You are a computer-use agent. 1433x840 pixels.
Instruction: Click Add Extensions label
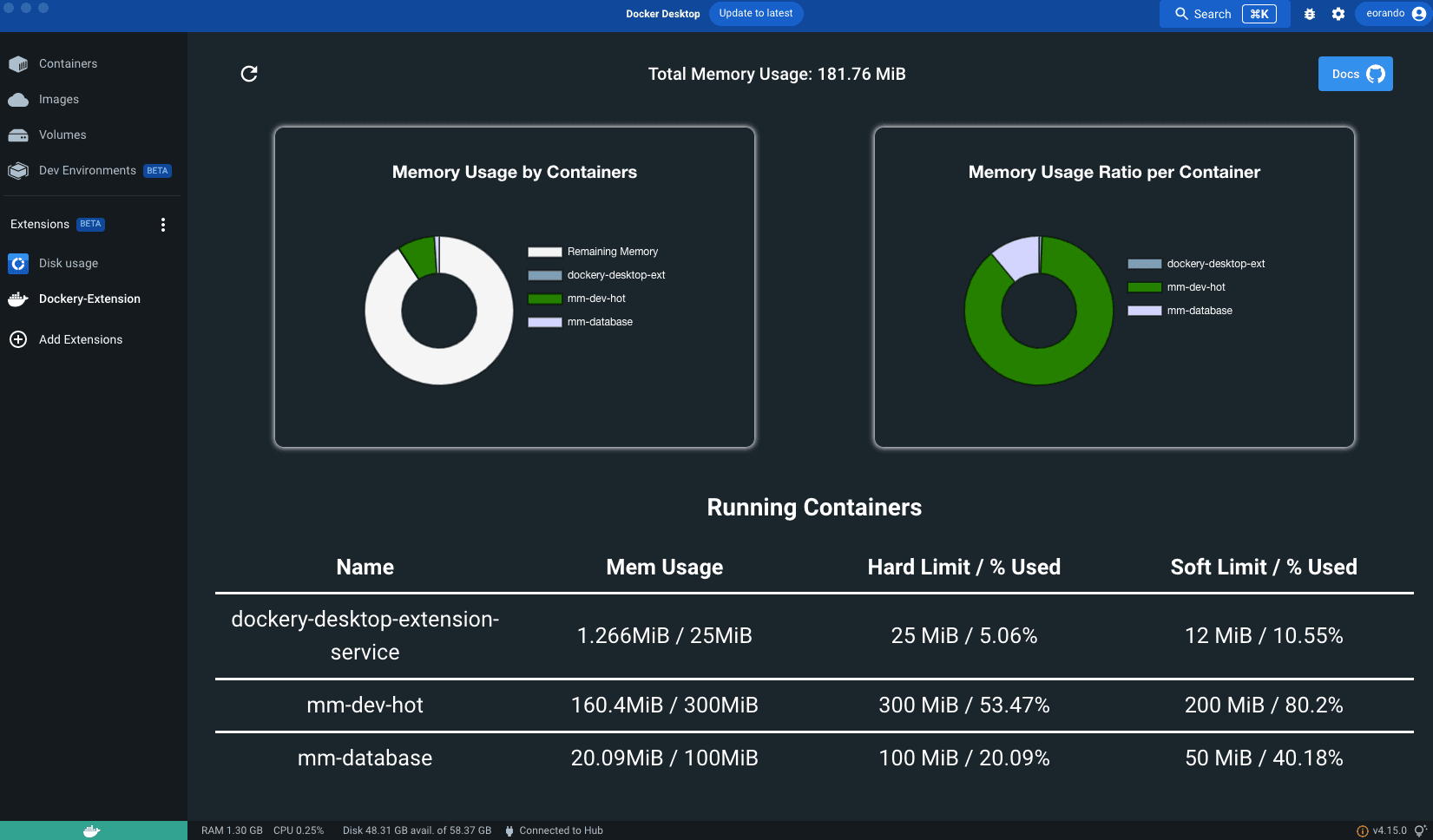tap(81, 339)
